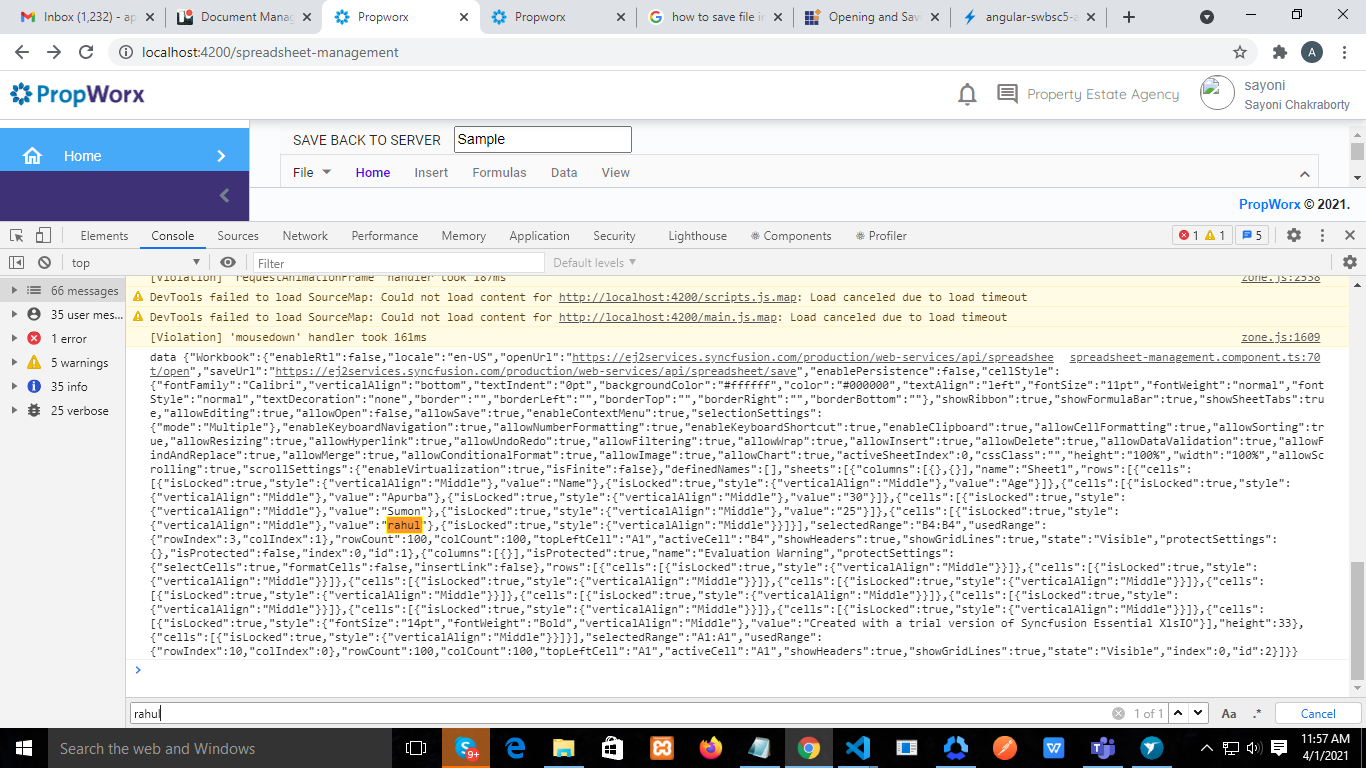Open the Insert ribbon tab
This screenshot has width=1366, height=768.
[431, 173]
